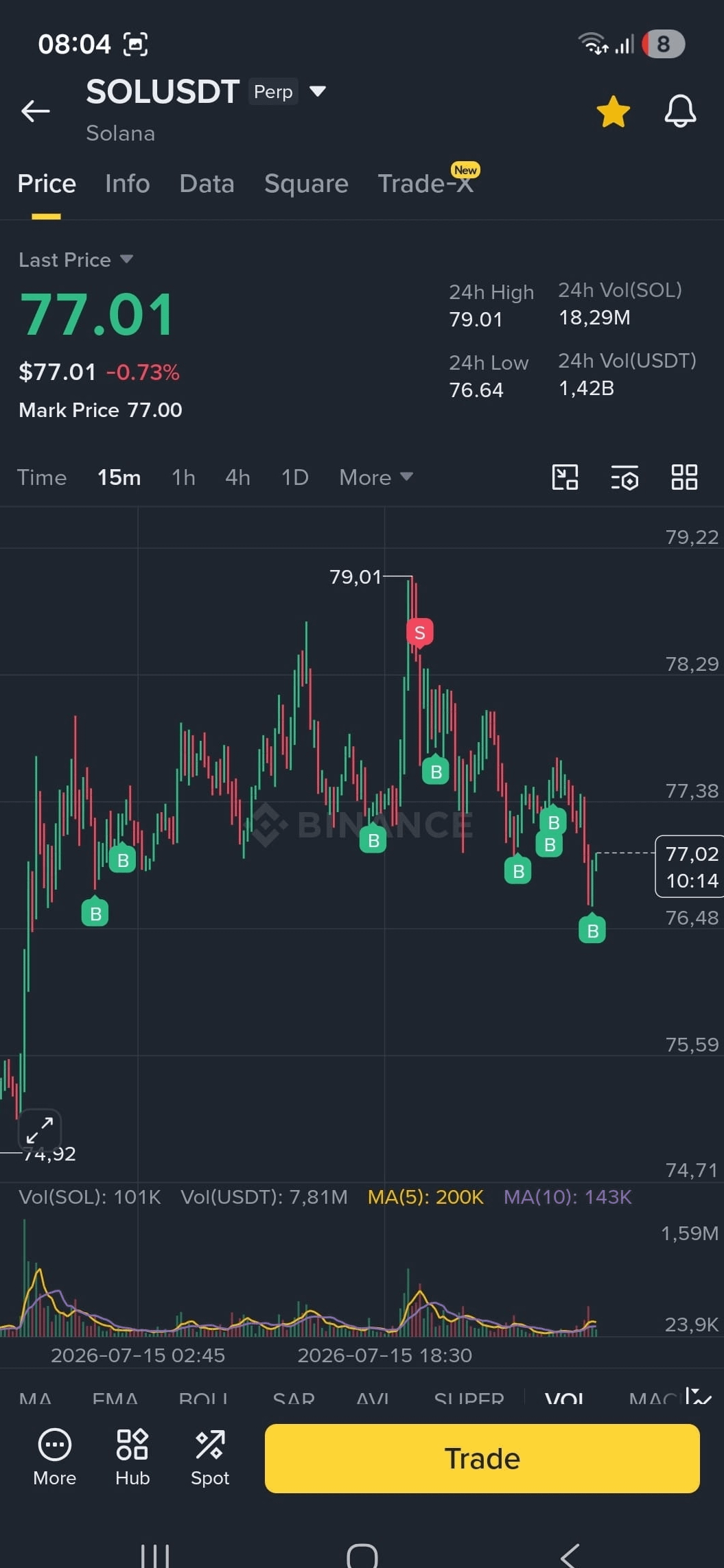Tap the B marker below the last candle

[592, 929]
